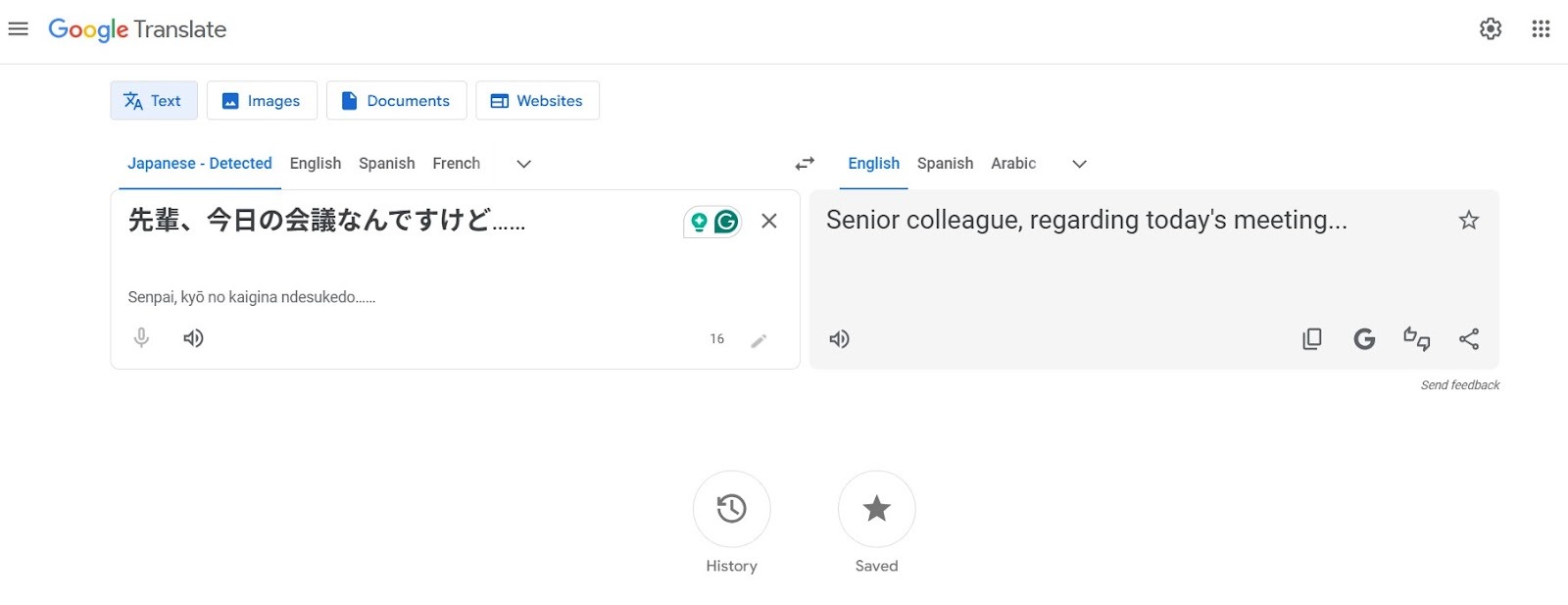This screenshot has height=605, width=1568.
Task: Listen to the English translation
Action: (x=840, y=339)
